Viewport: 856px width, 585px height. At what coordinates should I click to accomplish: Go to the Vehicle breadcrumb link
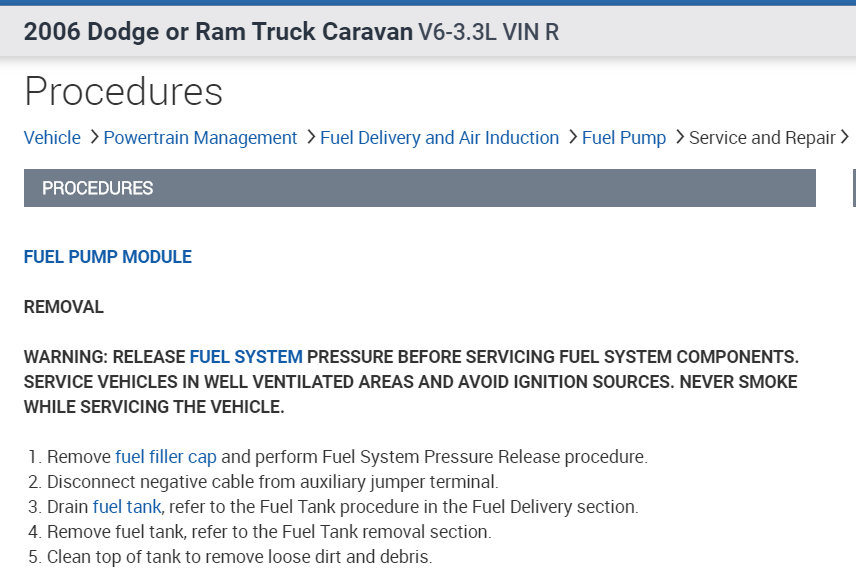(52, 138)
